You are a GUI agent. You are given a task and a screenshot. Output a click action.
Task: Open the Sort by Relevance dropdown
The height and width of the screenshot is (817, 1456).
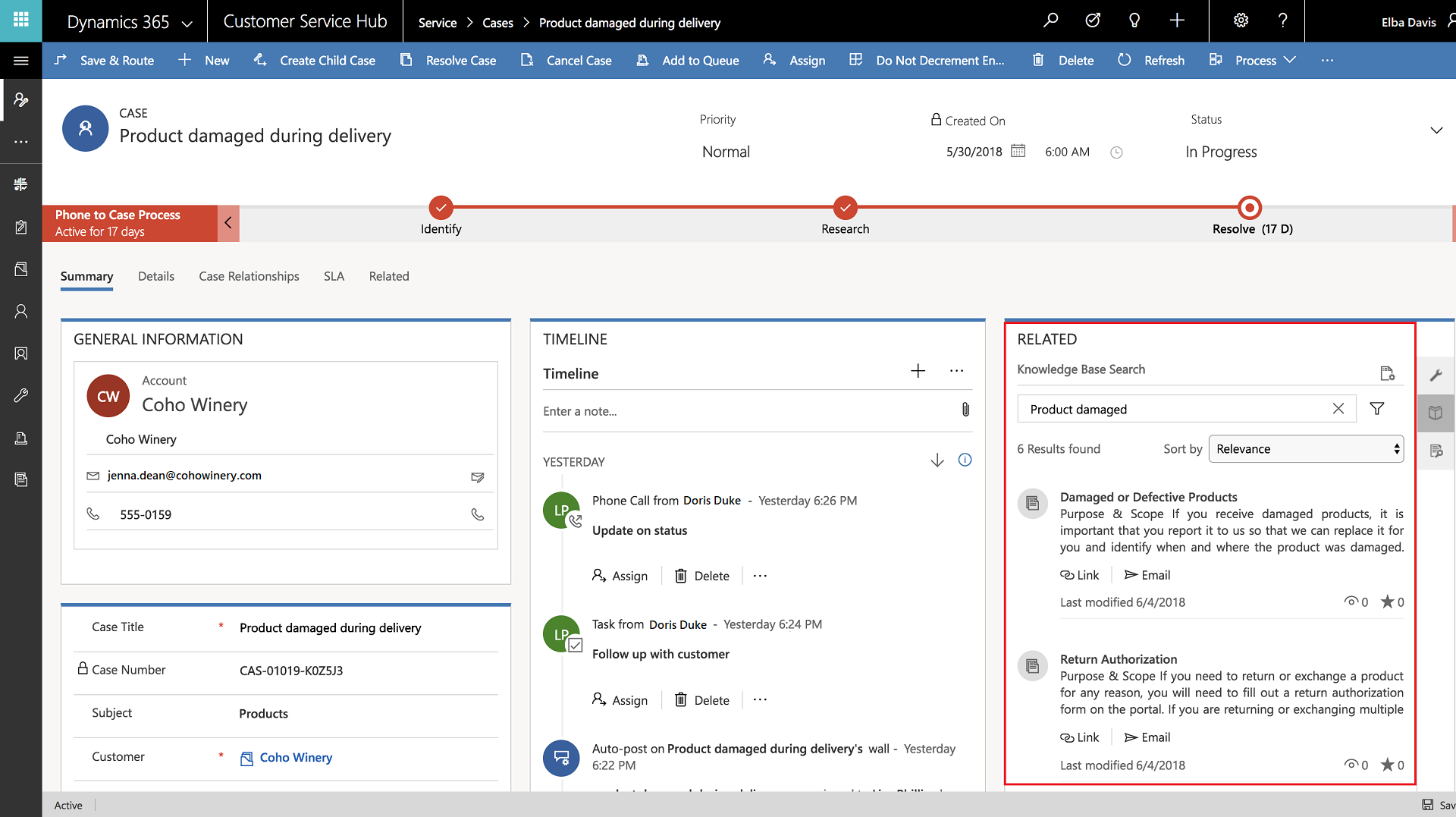1306,449
